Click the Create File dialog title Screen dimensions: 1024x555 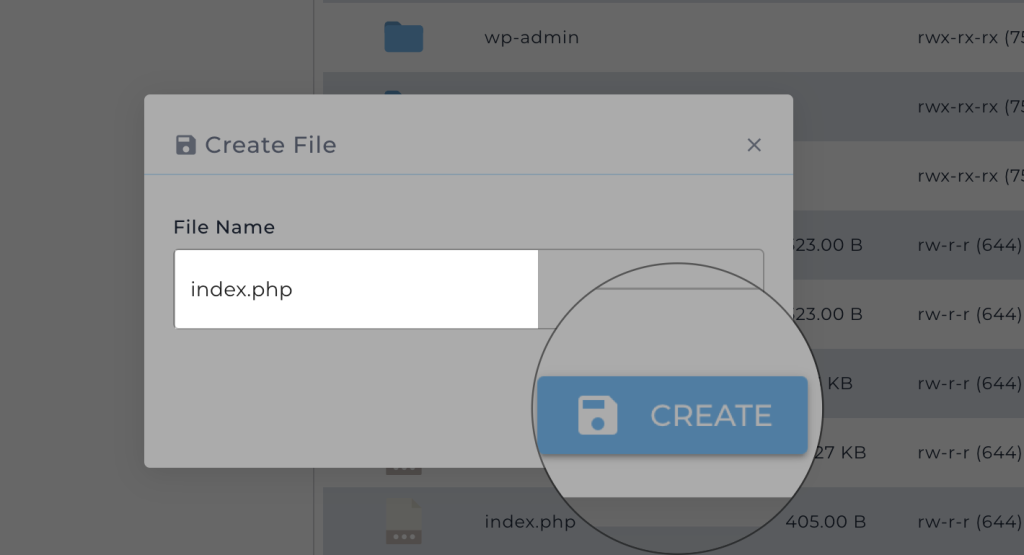pos(270,146)
